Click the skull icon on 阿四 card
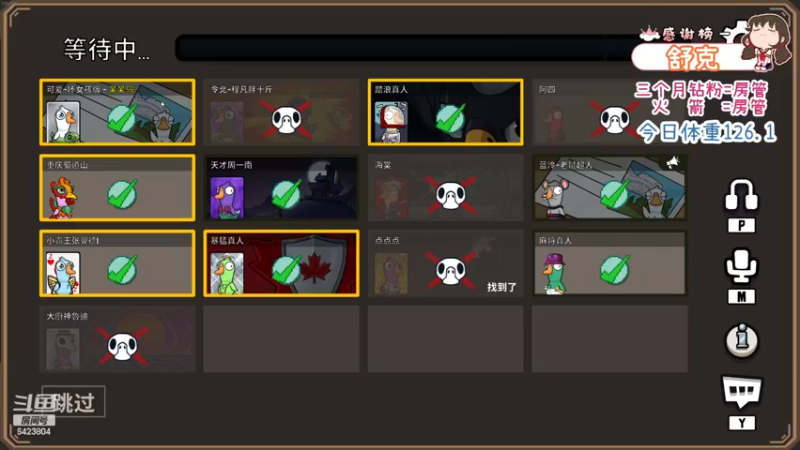 pos(614,120)
